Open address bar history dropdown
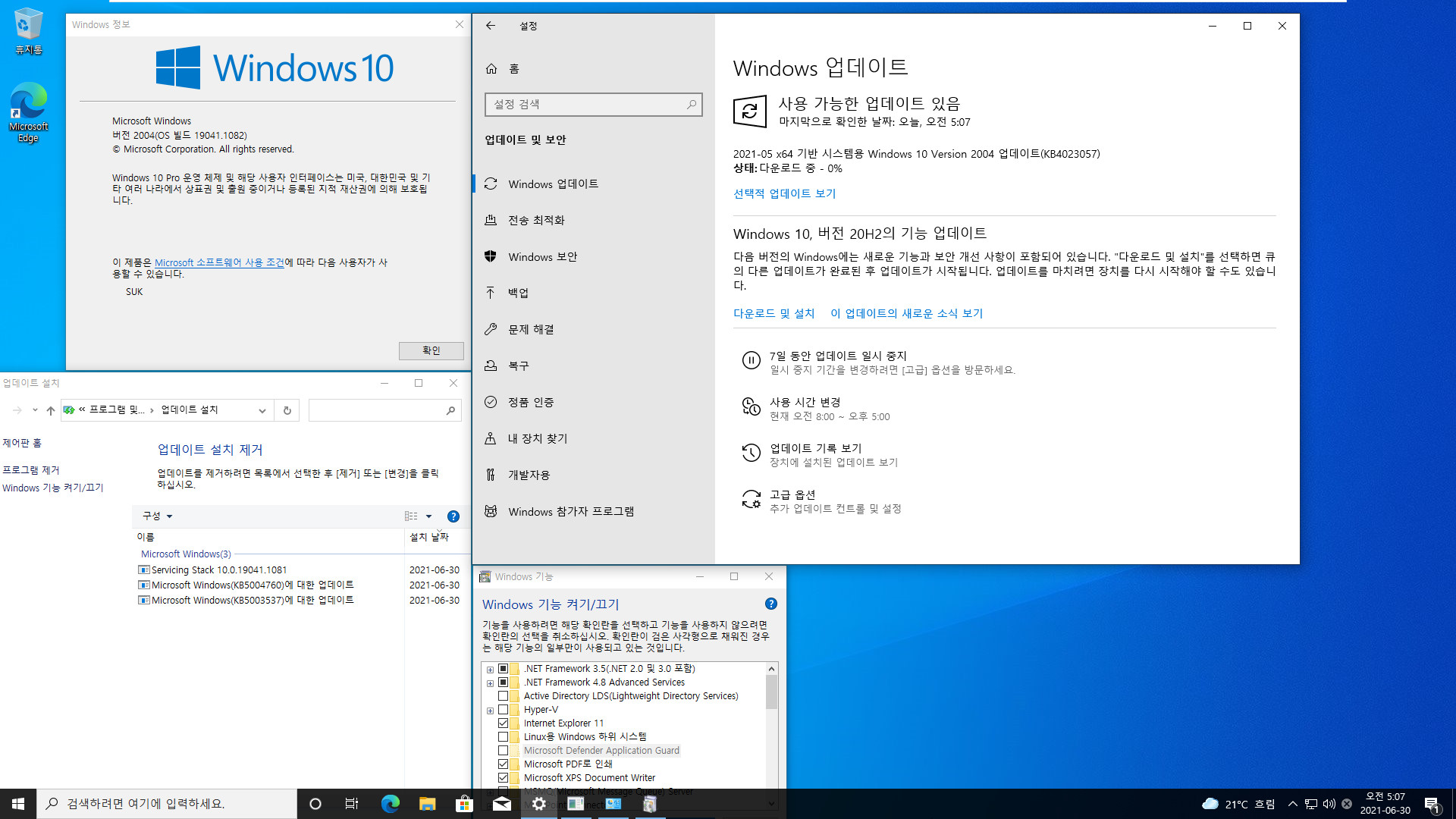1456x819 pixels. click(262, 410)
